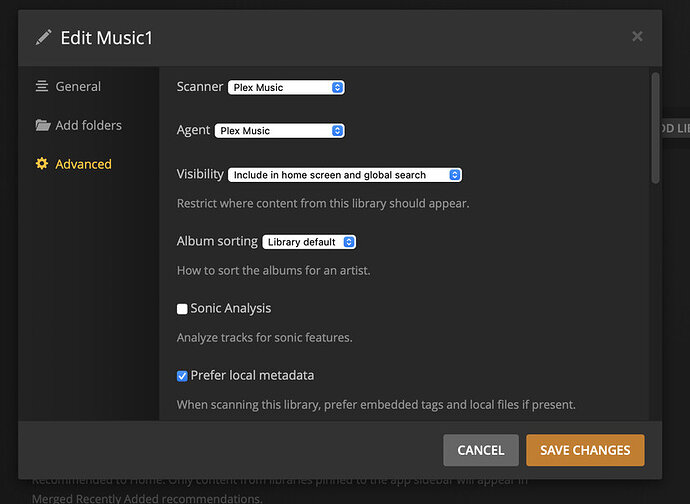Open the Scanner dropdown
This screenshot has height=504, width=690.
286,88
